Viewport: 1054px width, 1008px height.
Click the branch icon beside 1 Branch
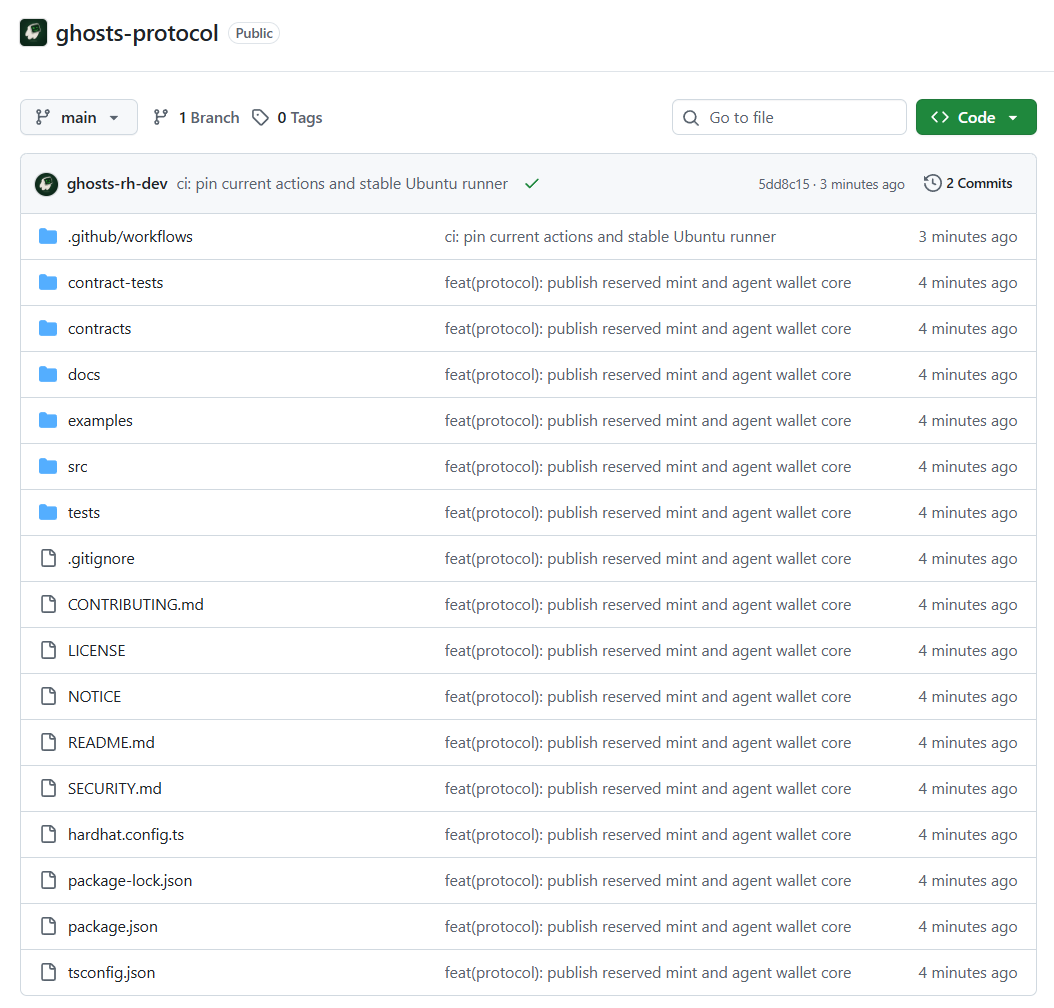pos(160,118)
